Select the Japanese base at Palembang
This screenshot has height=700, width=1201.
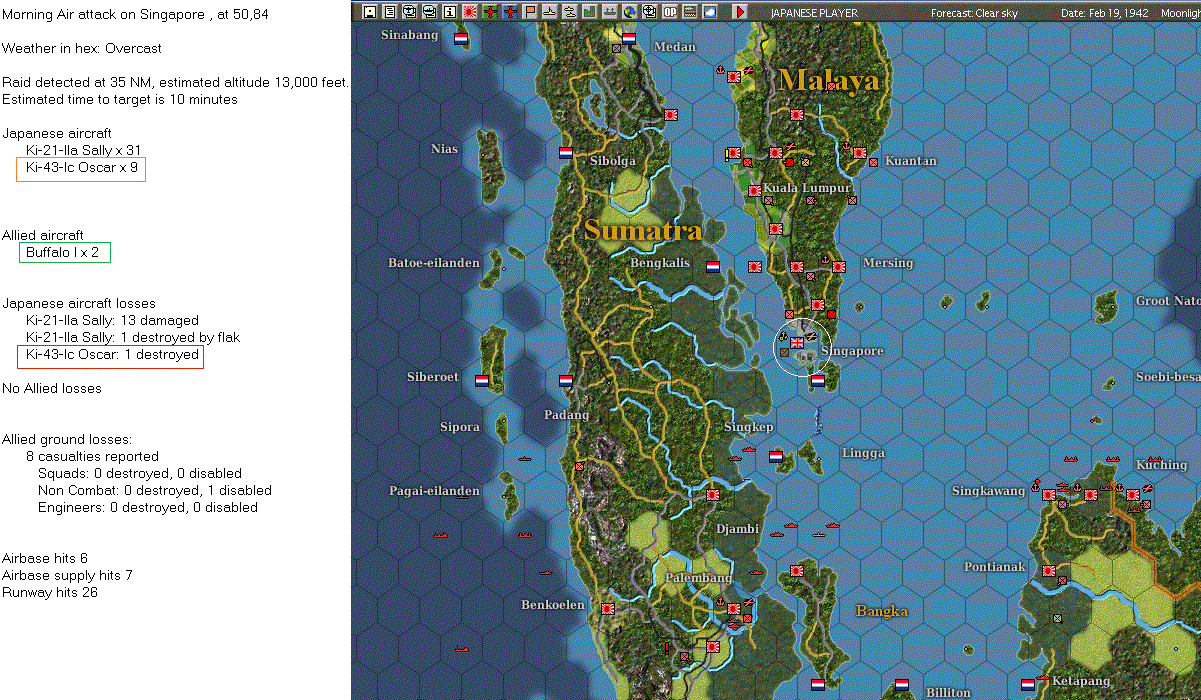[x=734, y=609]
